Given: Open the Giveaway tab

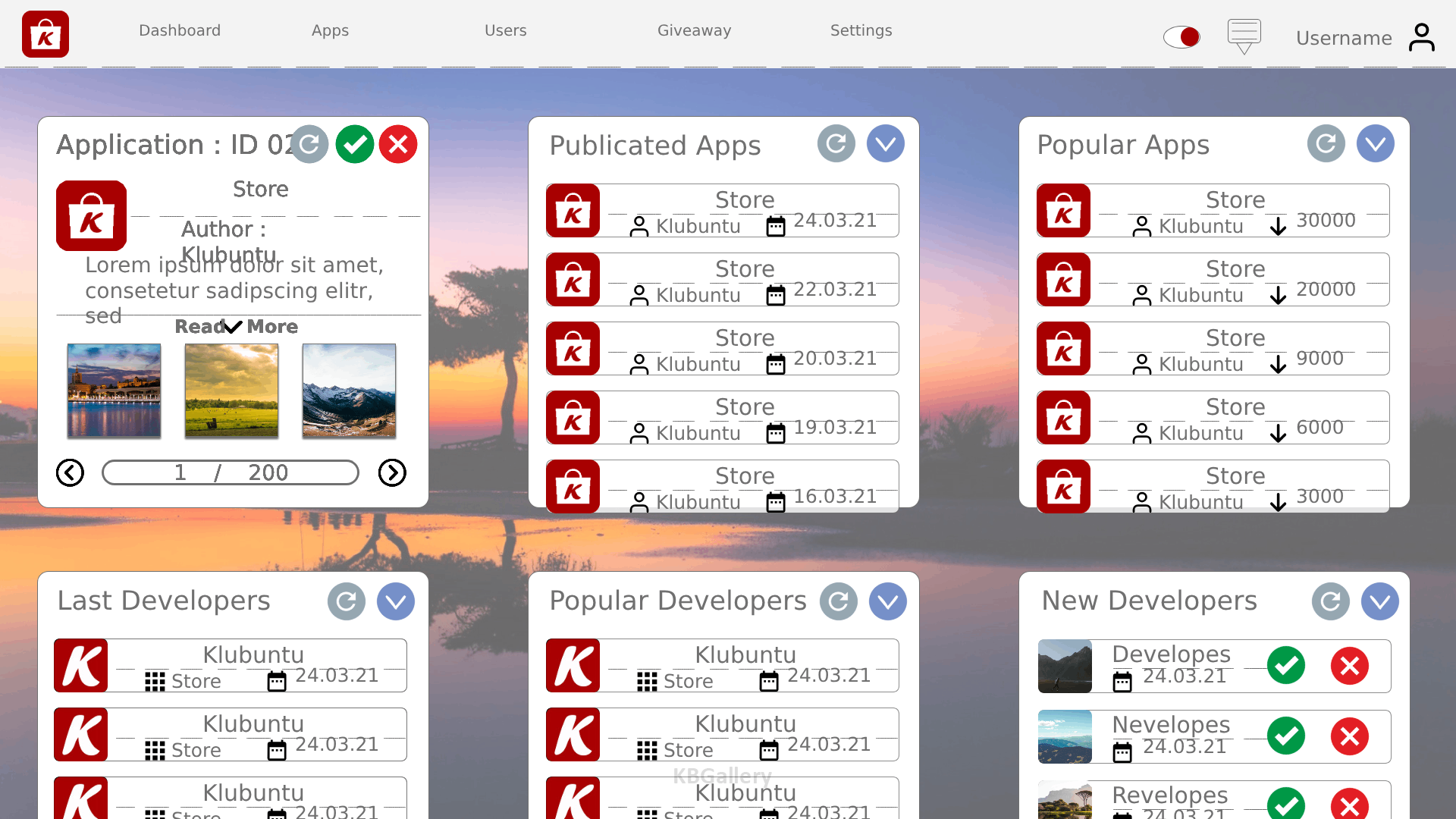Looking at the screenshot, I should tap(694, 30).
